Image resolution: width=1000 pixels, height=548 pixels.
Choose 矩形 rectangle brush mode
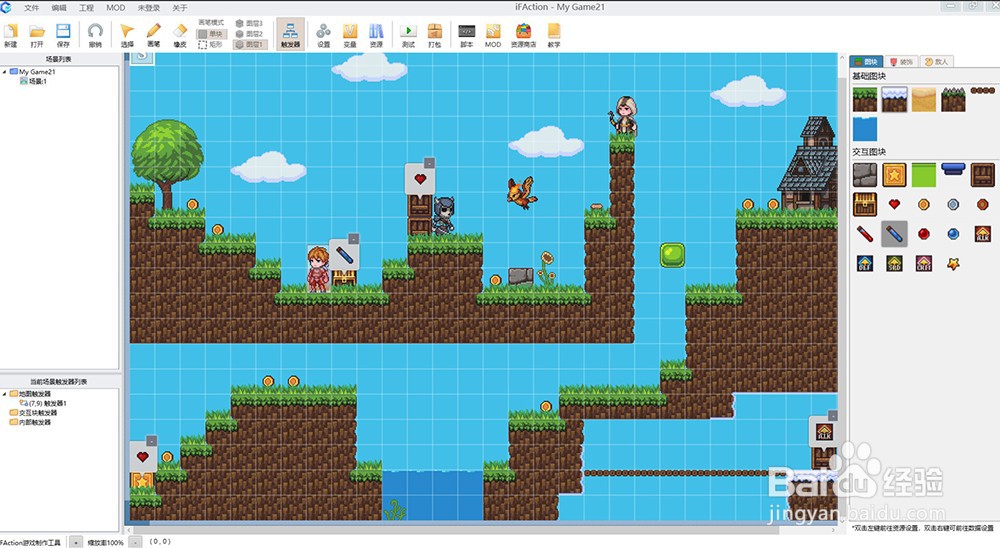click(211, 45)
